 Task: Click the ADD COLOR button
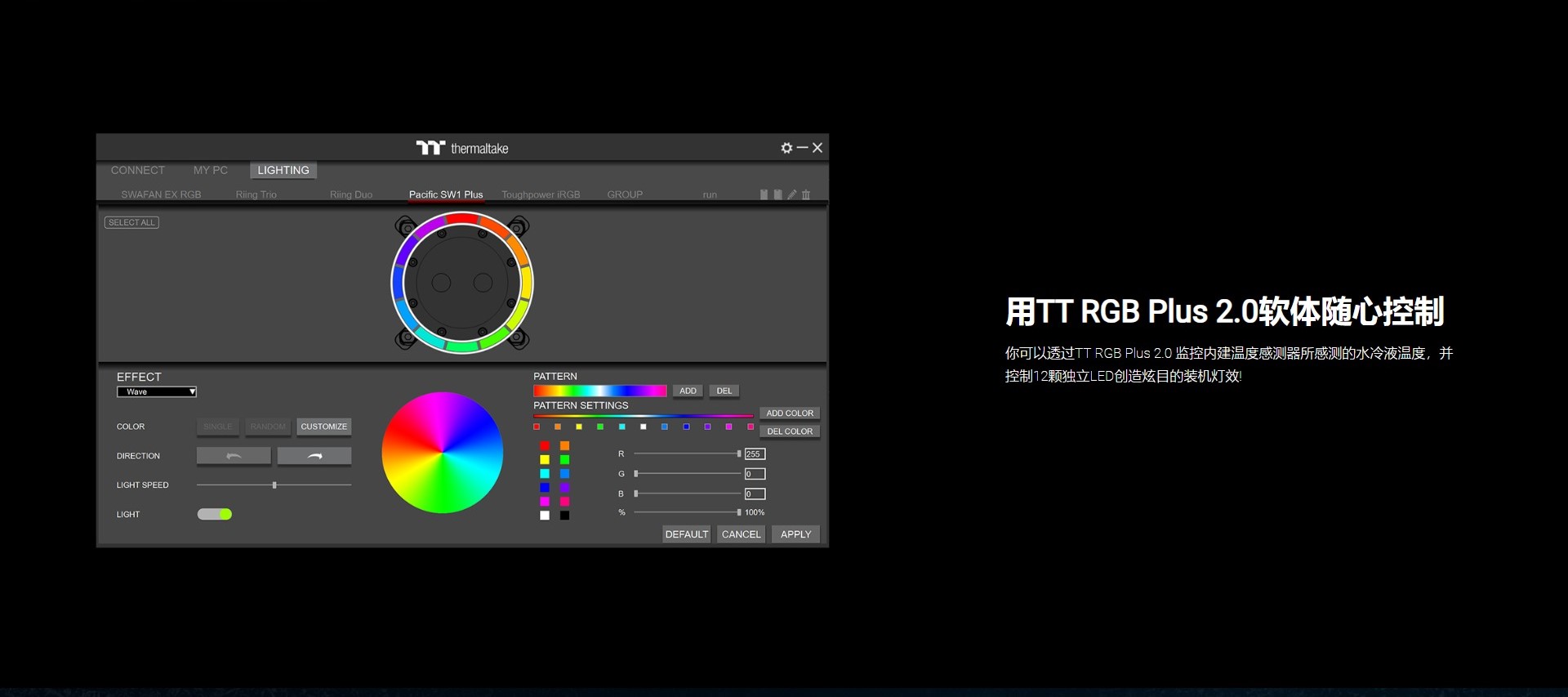pos(790,413)
